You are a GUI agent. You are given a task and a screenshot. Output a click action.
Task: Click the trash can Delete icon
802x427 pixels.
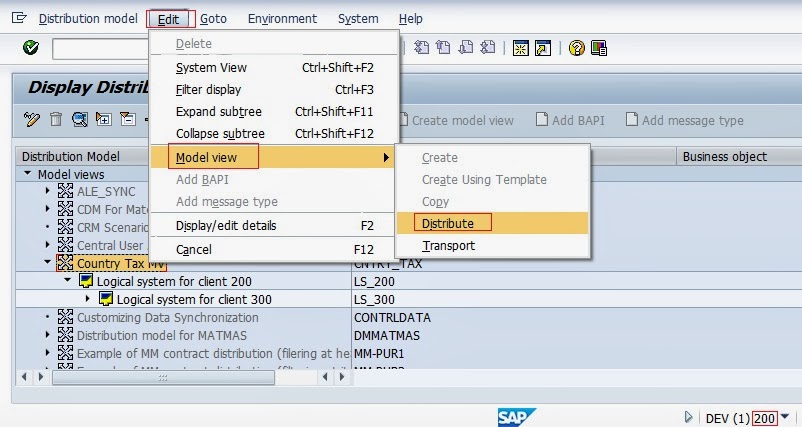tap(56, 120)
